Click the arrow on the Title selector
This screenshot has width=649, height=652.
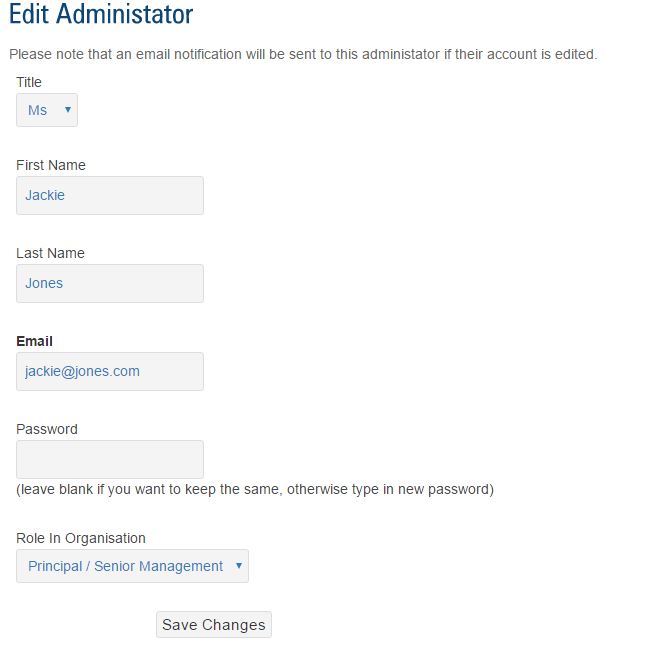coord(67,110)
